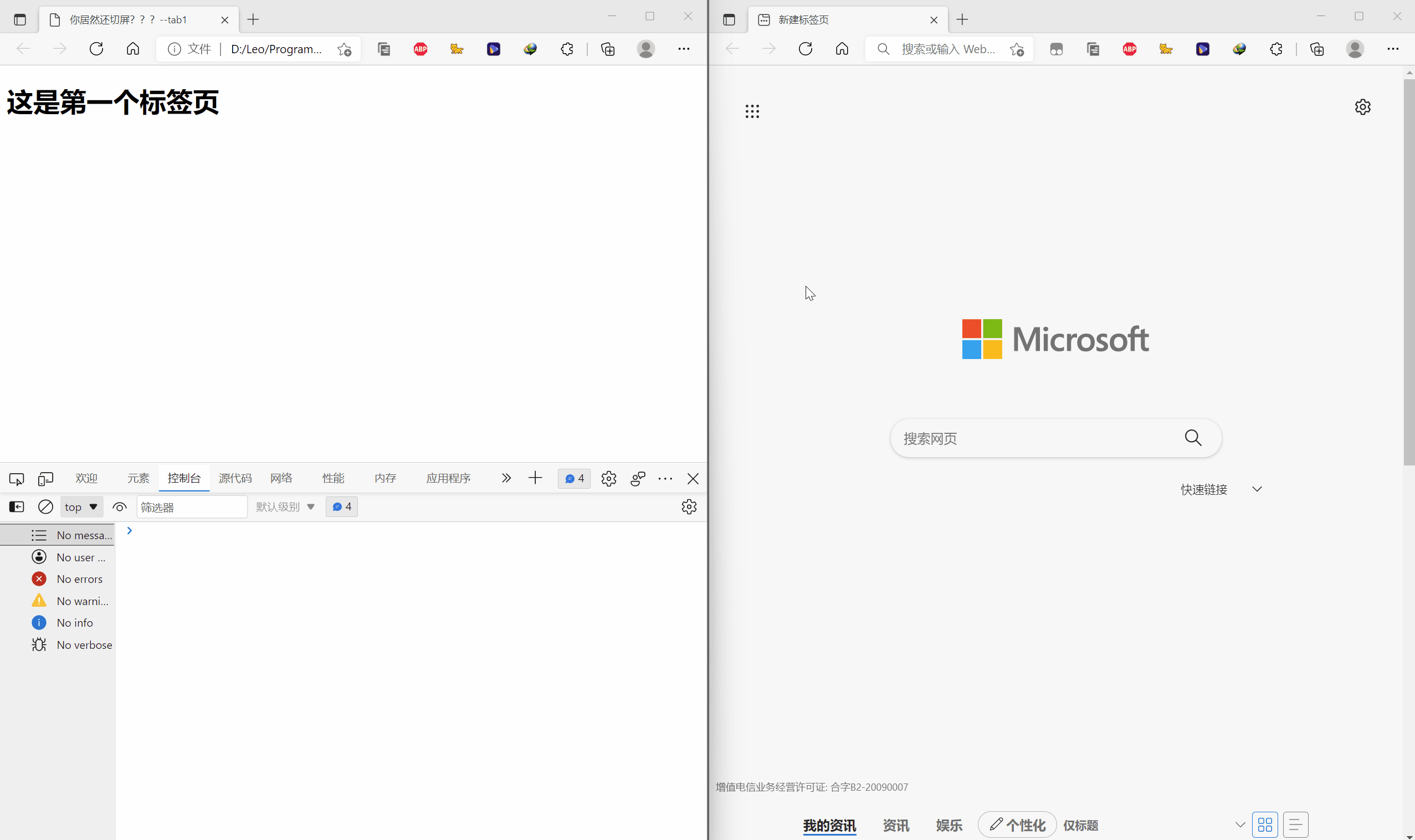1415x840 pixels.
Task: Toggle the live expression eye icon
Action: tap(120, 506)
